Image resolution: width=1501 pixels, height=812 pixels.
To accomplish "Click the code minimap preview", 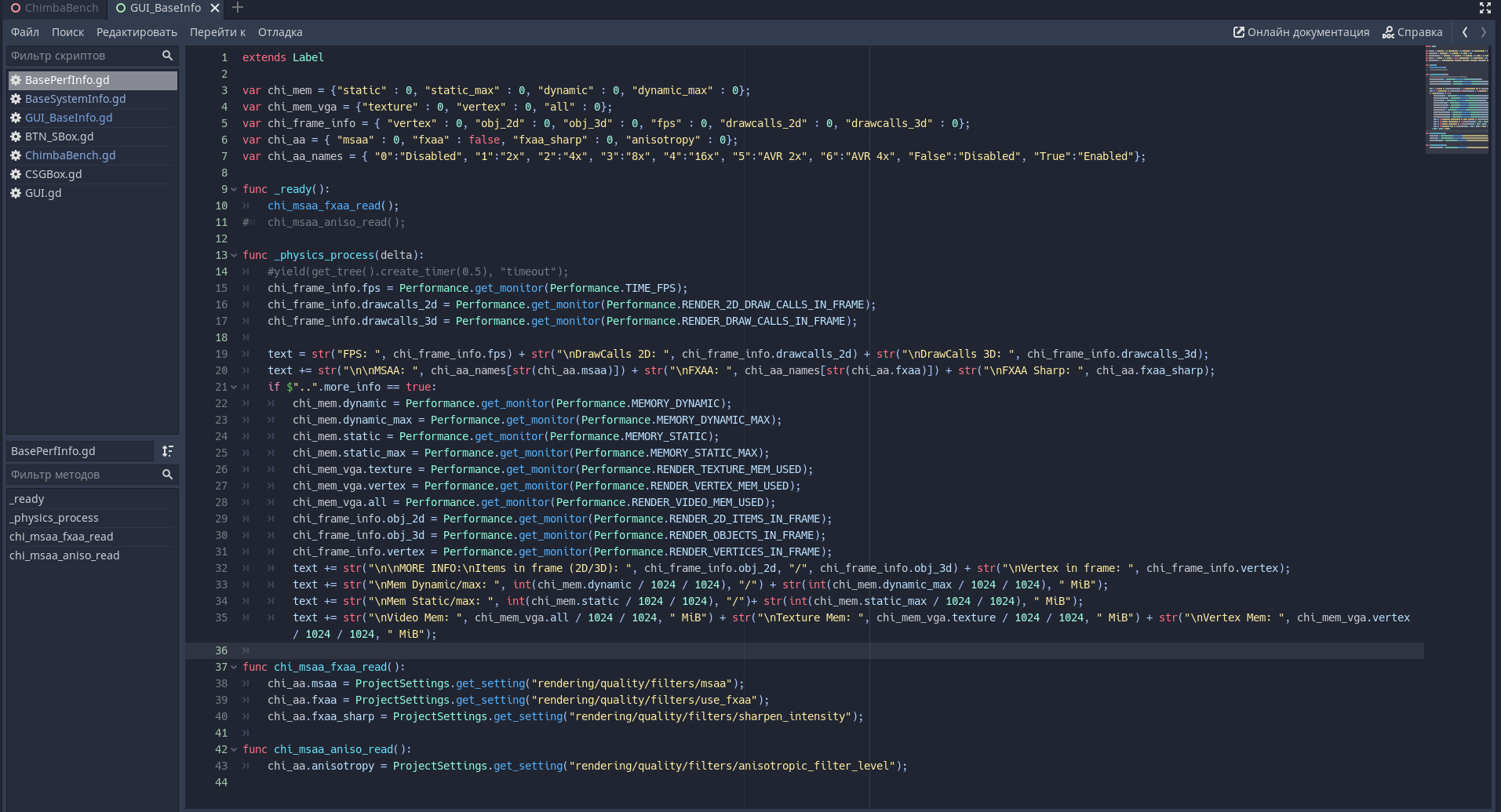I will pos(1456,100).
